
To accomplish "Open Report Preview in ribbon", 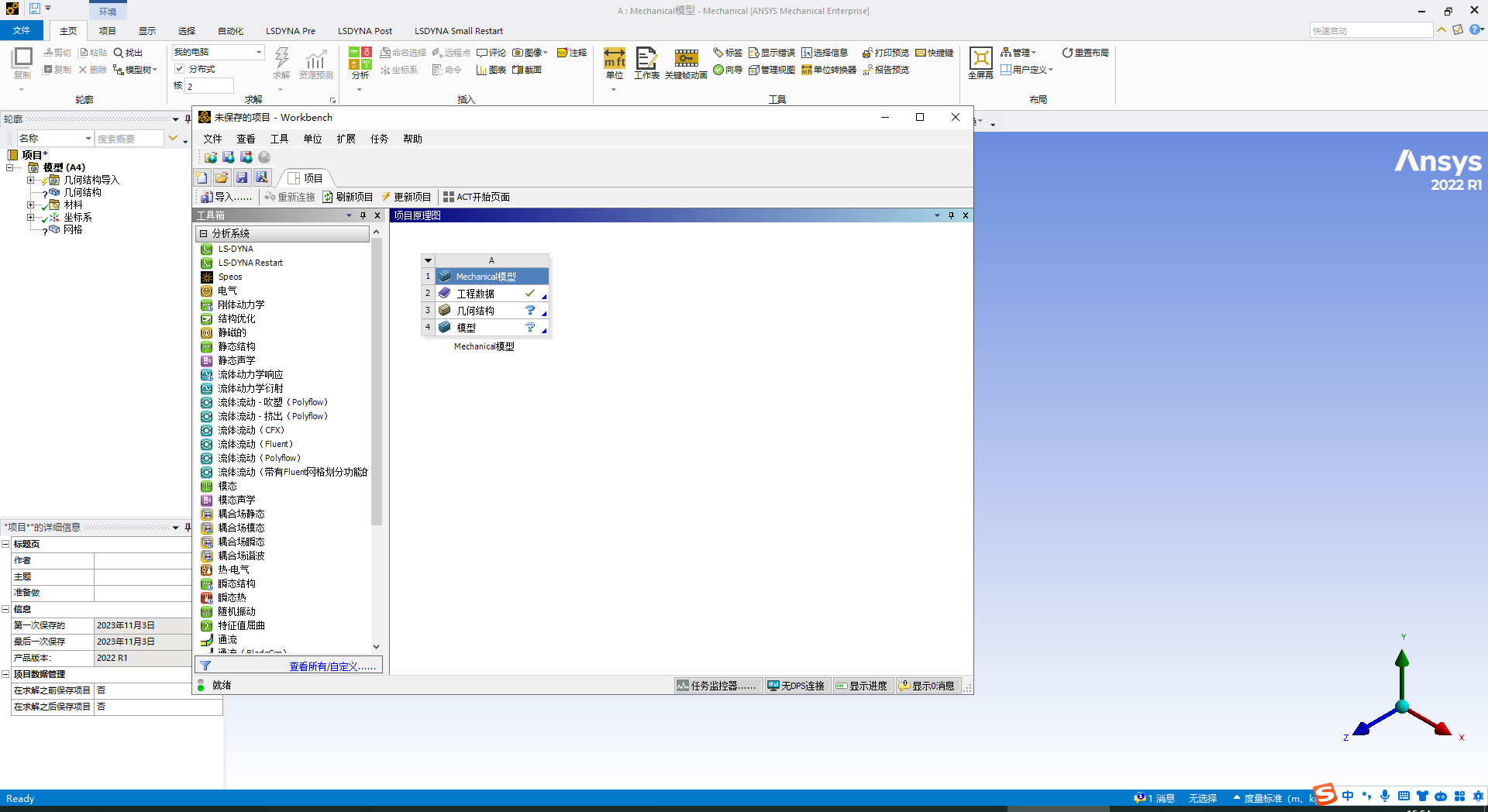I will click(x=885, y=70).
